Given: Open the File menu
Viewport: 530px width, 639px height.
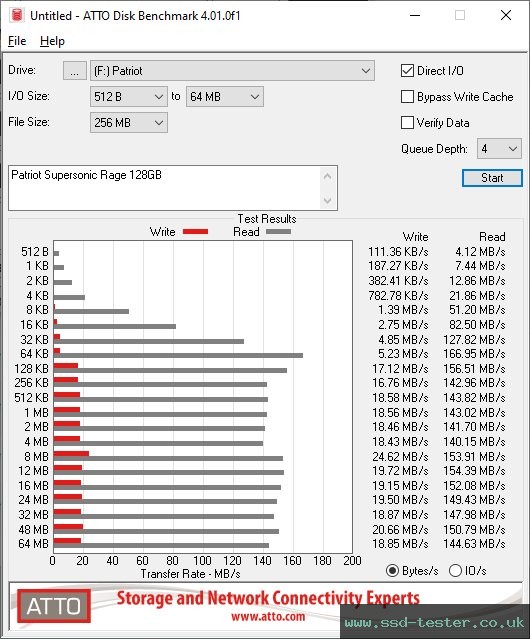Looking at the screenshot, I should pos(17,41).
